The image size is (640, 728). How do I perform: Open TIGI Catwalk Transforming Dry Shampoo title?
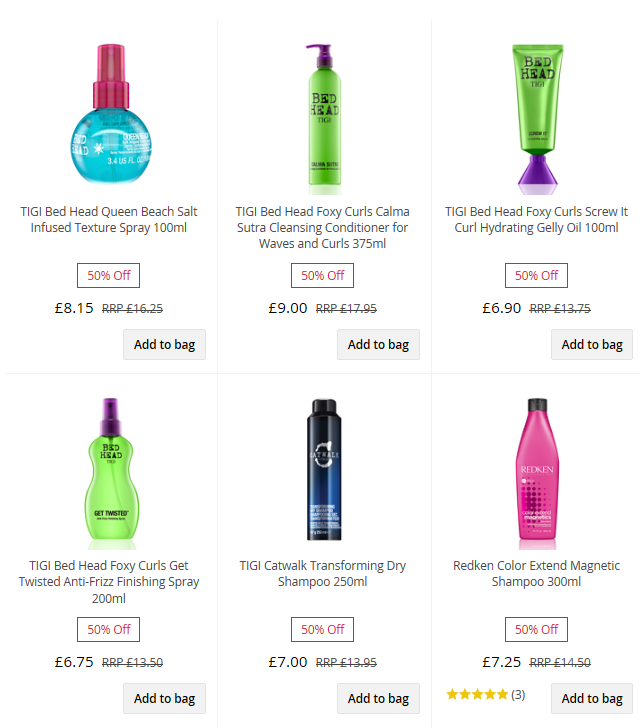(322, 573)
